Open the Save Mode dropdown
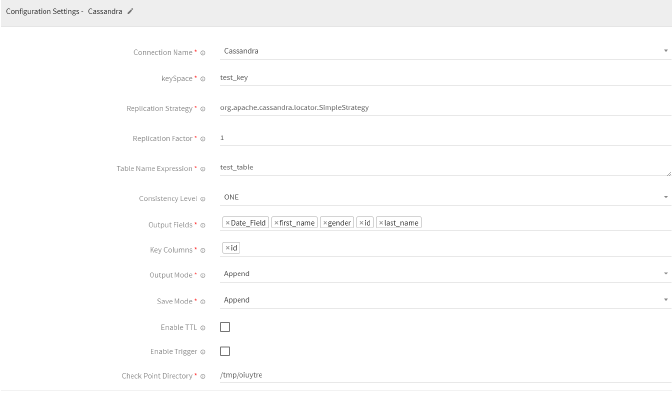This screenshot has width=672, height=394. pyautogui.click(x=445, y=300)
